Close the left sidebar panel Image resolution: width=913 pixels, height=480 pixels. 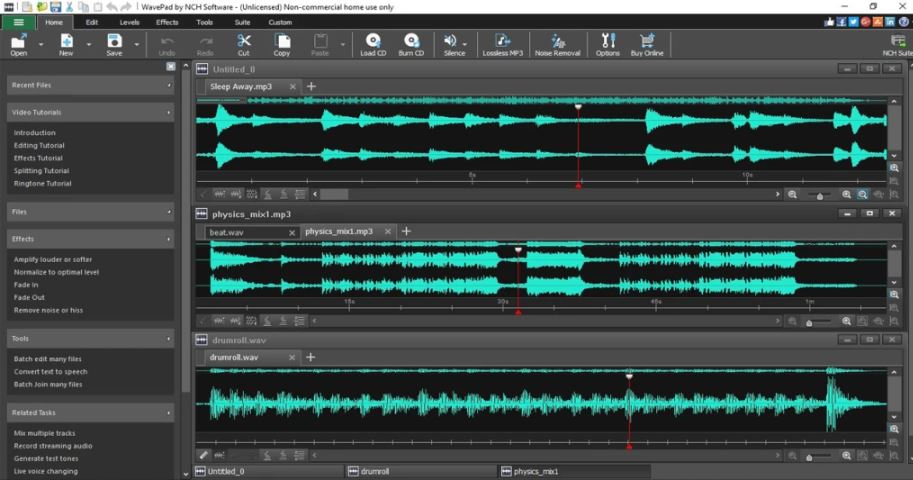(171, 66)
